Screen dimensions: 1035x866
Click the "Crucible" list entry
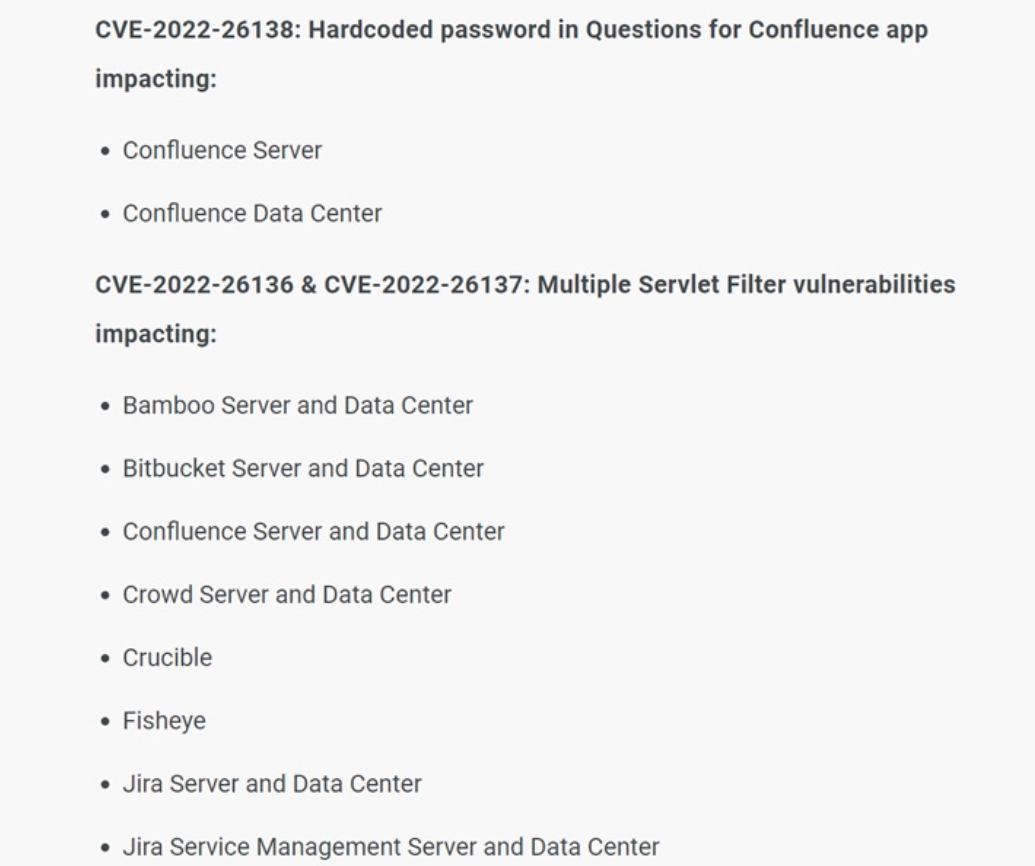pos(167,658)
